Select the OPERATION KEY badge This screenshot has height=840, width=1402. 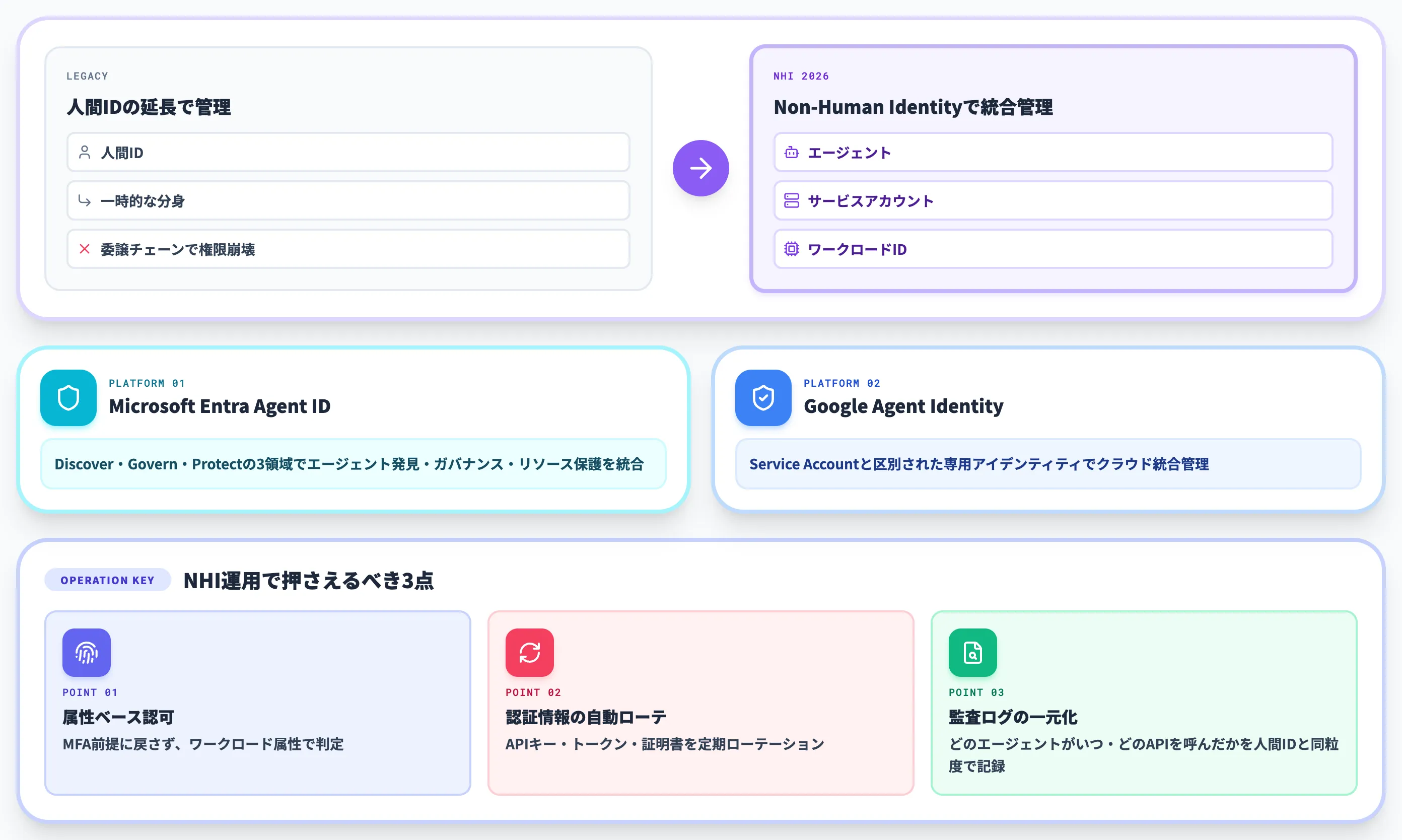[x=108, y=580]
